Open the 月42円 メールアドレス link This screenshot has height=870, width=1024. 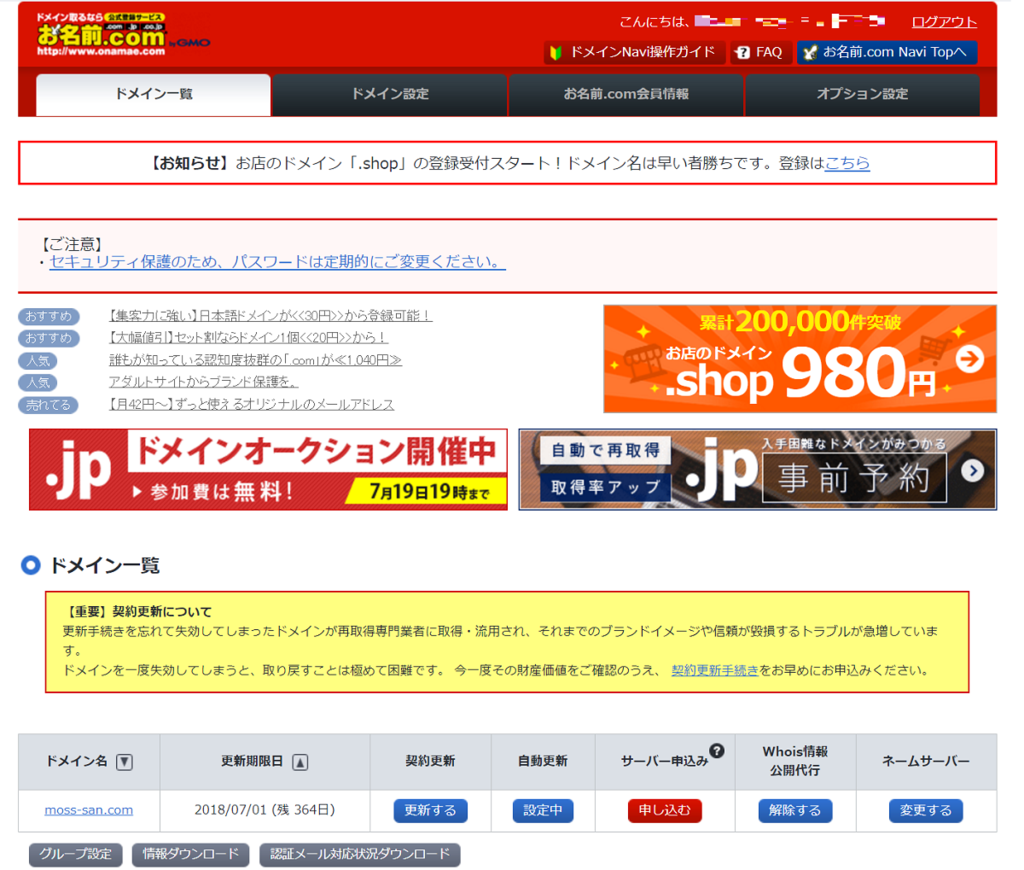251,405
